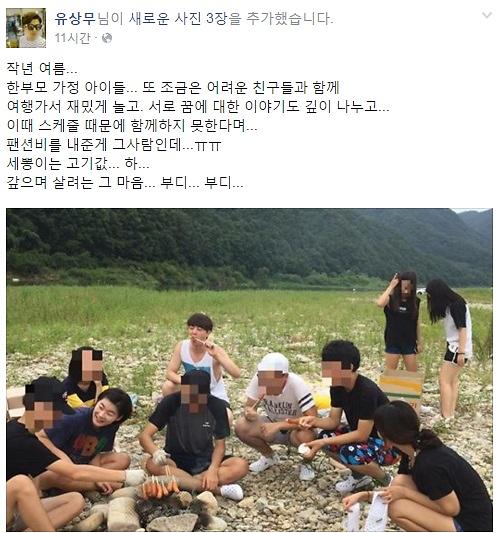Click the forested mountain in photo background
This screenshot has width=498, height=533.
(249, 243)
